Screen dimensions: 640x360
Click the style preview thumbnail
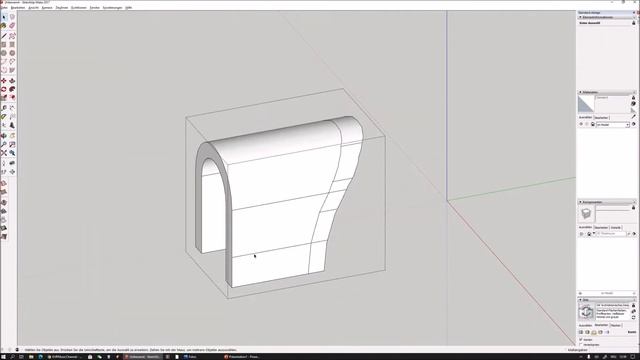(x=586, y=312)
